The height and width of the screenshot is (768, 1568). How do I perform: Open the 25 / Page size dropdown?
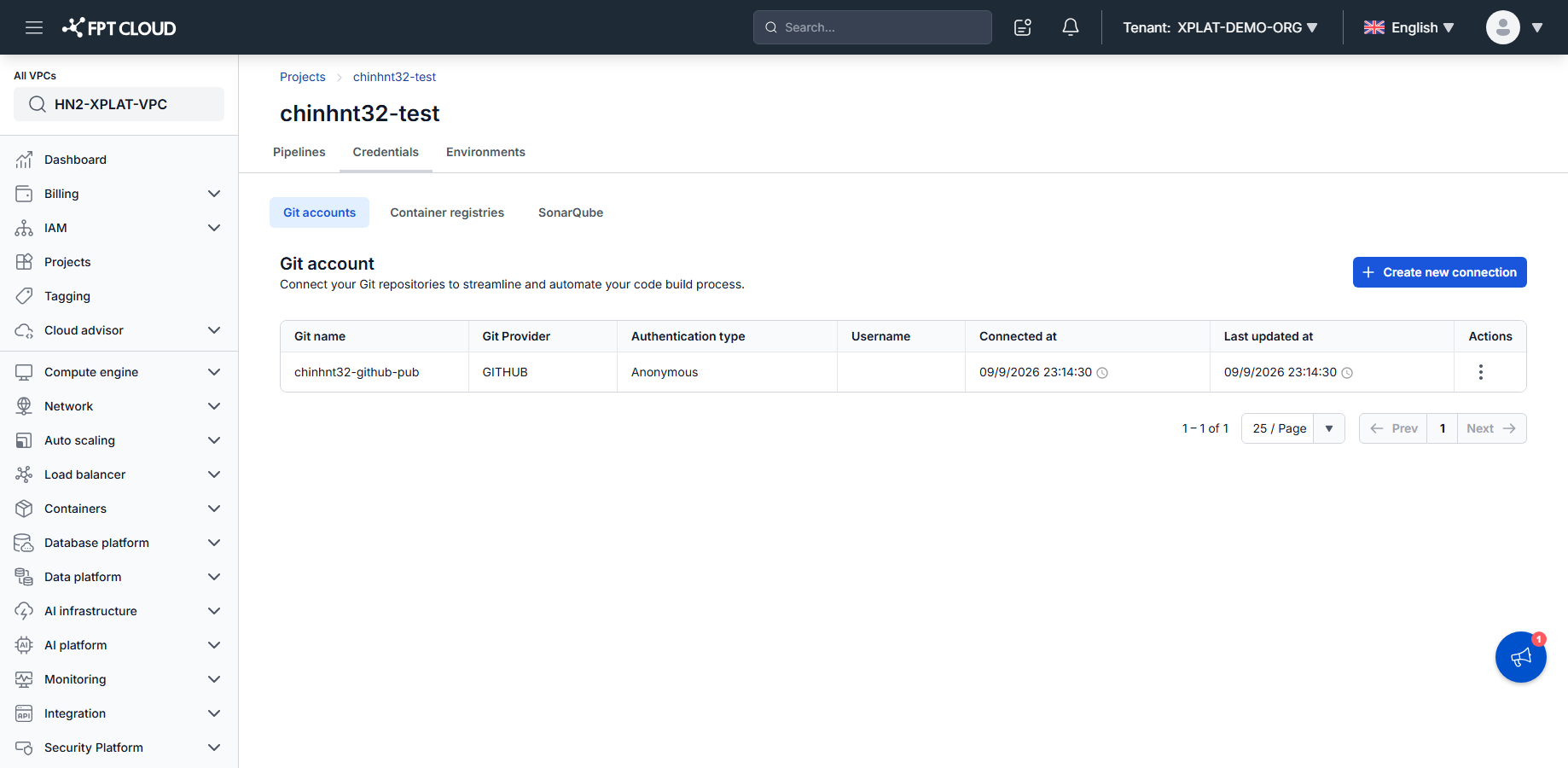(1293, 428)
